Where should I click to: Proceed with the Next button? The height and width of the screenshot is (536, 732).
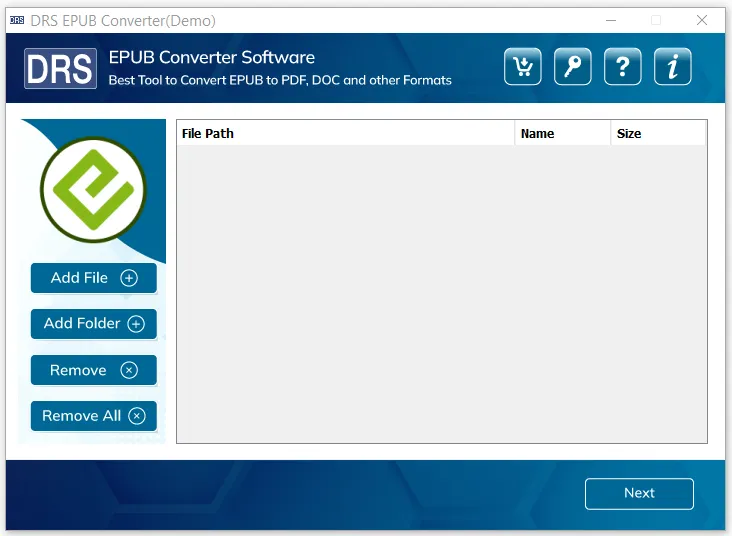(639, 494)
